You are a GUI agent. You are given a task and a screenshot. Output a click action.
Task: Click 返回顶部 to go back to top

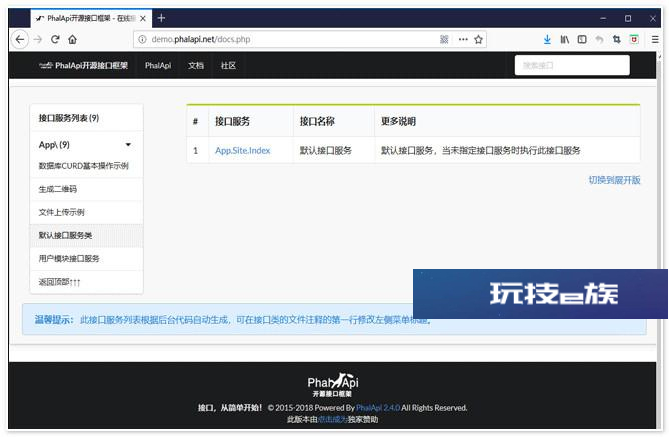coord(87,282)
